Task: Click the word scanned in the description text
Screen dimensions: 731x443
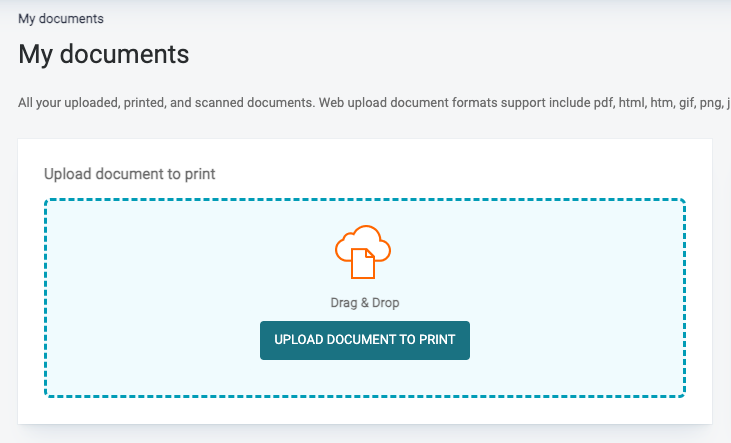Action: pos(206,103)
